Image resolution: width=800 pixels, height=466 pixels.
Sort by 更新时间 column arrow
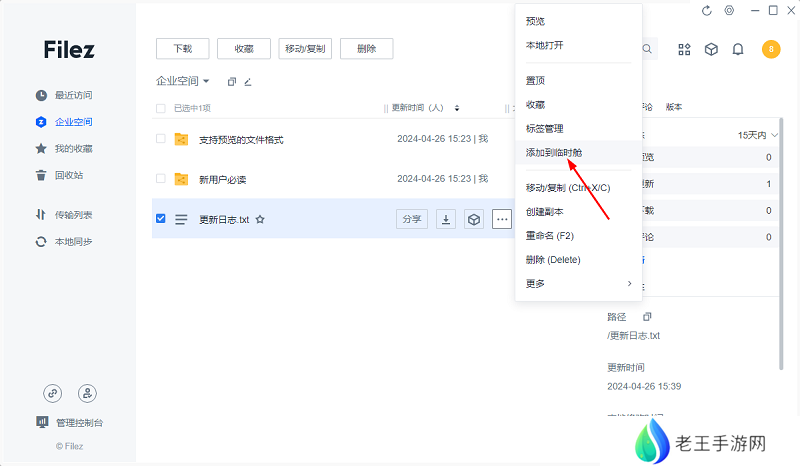click(x=457, y=108)
